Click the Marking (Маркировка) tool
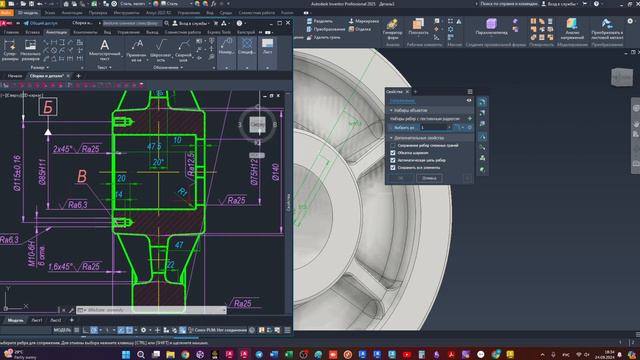 (x=363, y=21)
